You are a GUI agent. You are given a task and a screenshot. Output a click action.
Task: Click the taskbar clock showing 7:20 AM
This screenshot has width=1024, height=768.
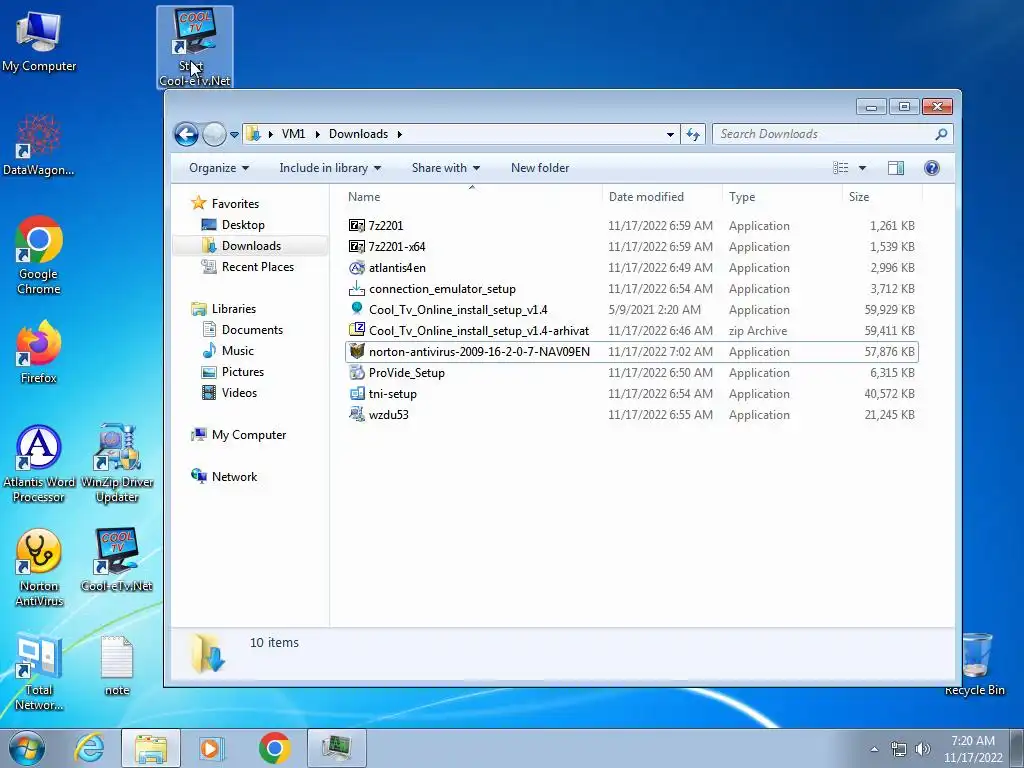973,748
